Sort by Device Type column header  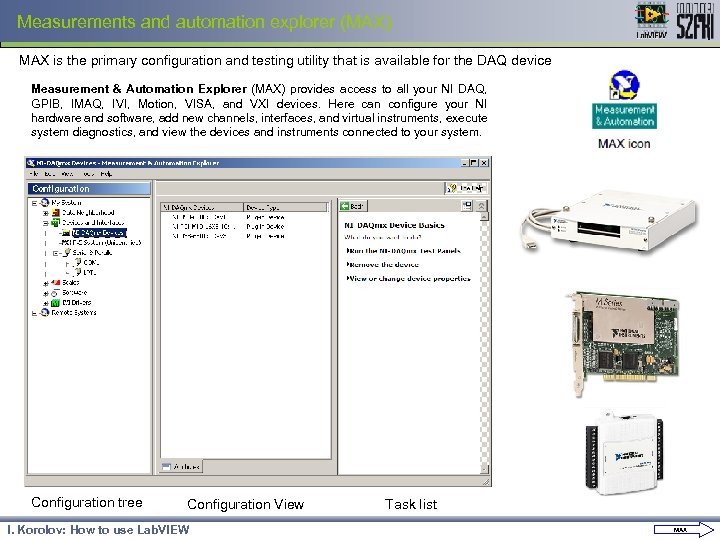(285, 207)
